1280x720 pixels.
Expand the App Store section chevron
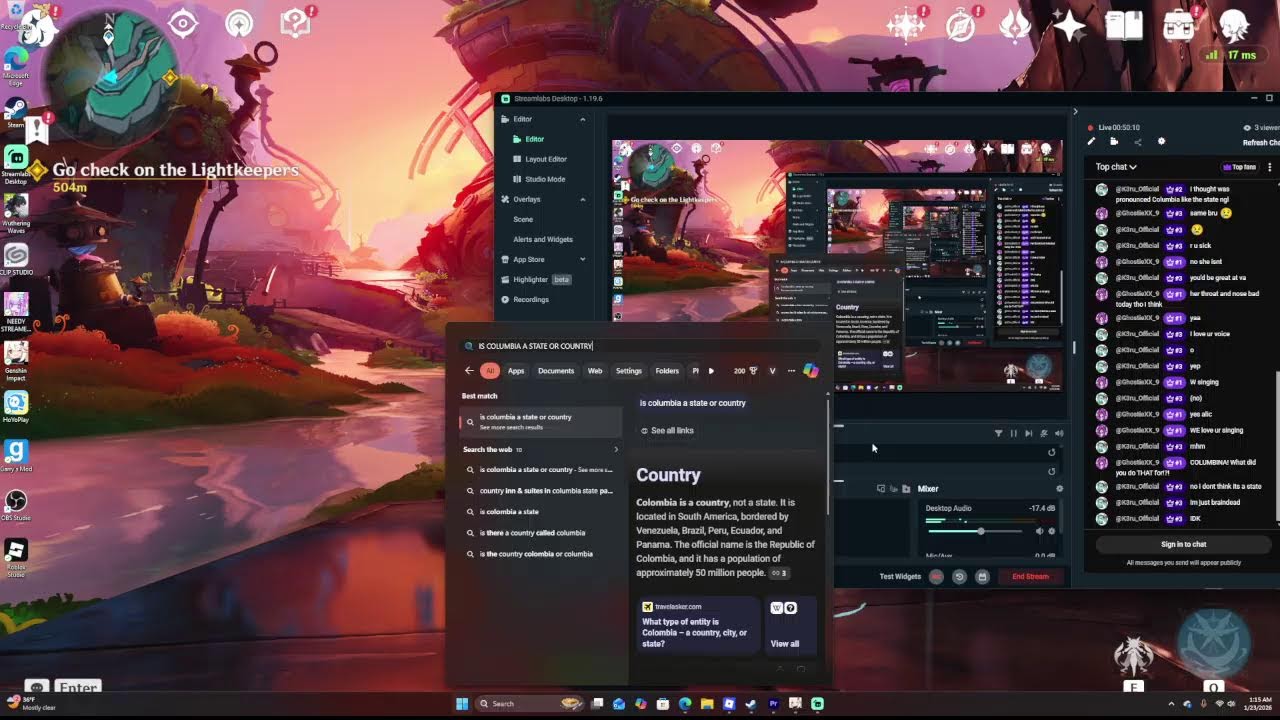pos(583,259)
